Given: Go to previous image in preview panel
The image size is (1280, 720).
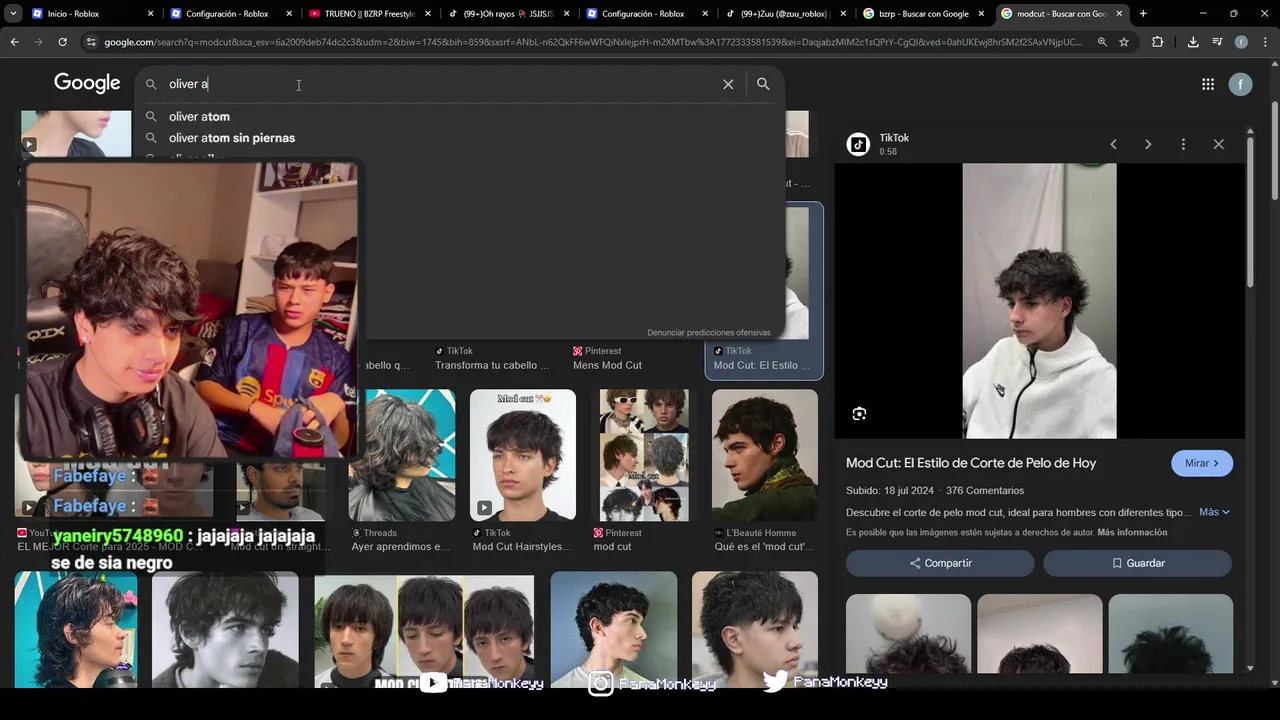Looking at the screenshot, I should pos(1113,144).
